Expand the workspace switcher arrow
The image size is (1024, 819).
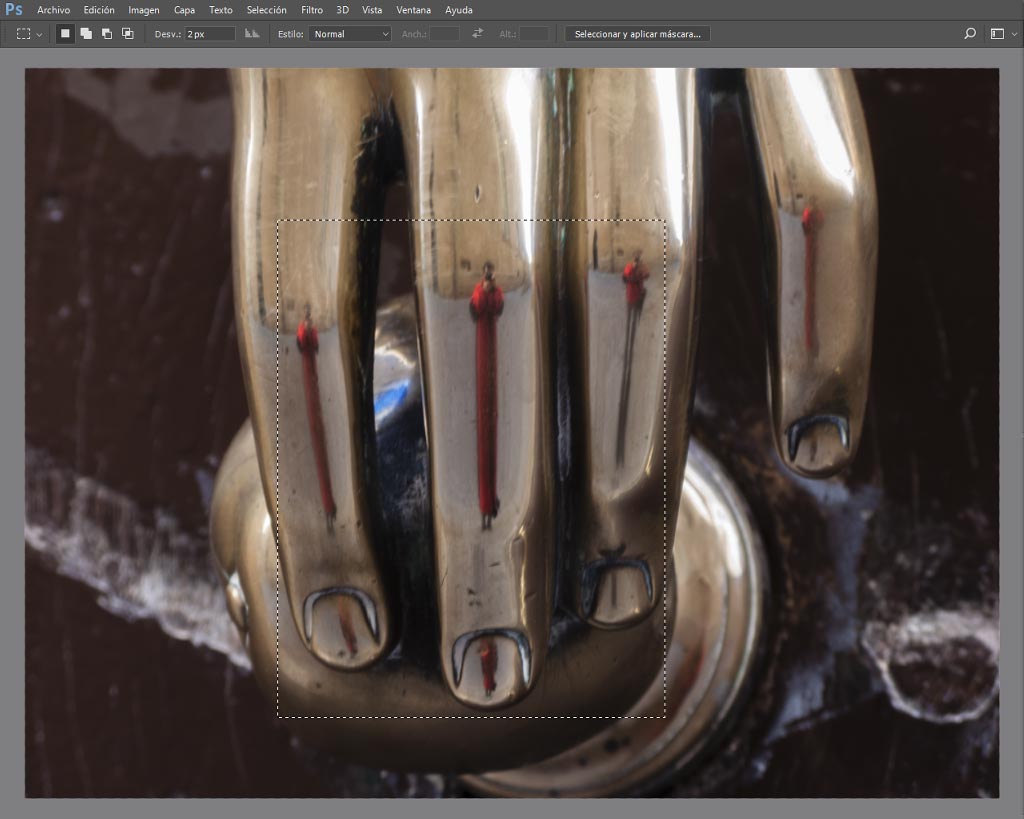click(x=1014, y=35)
